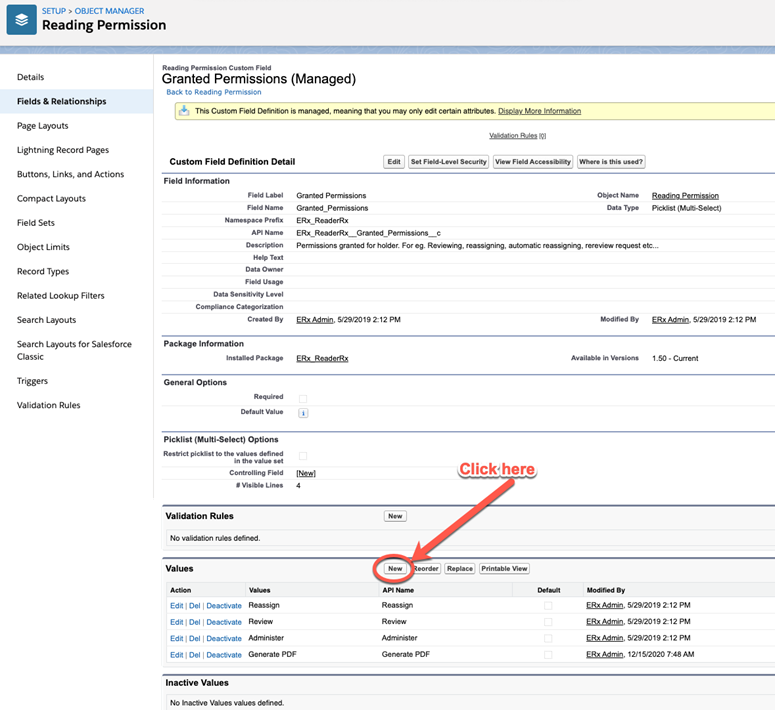Toggle the Required checkbox
Image resolution: width=775 pixels, height=710 pixels.
pos(303,397)
